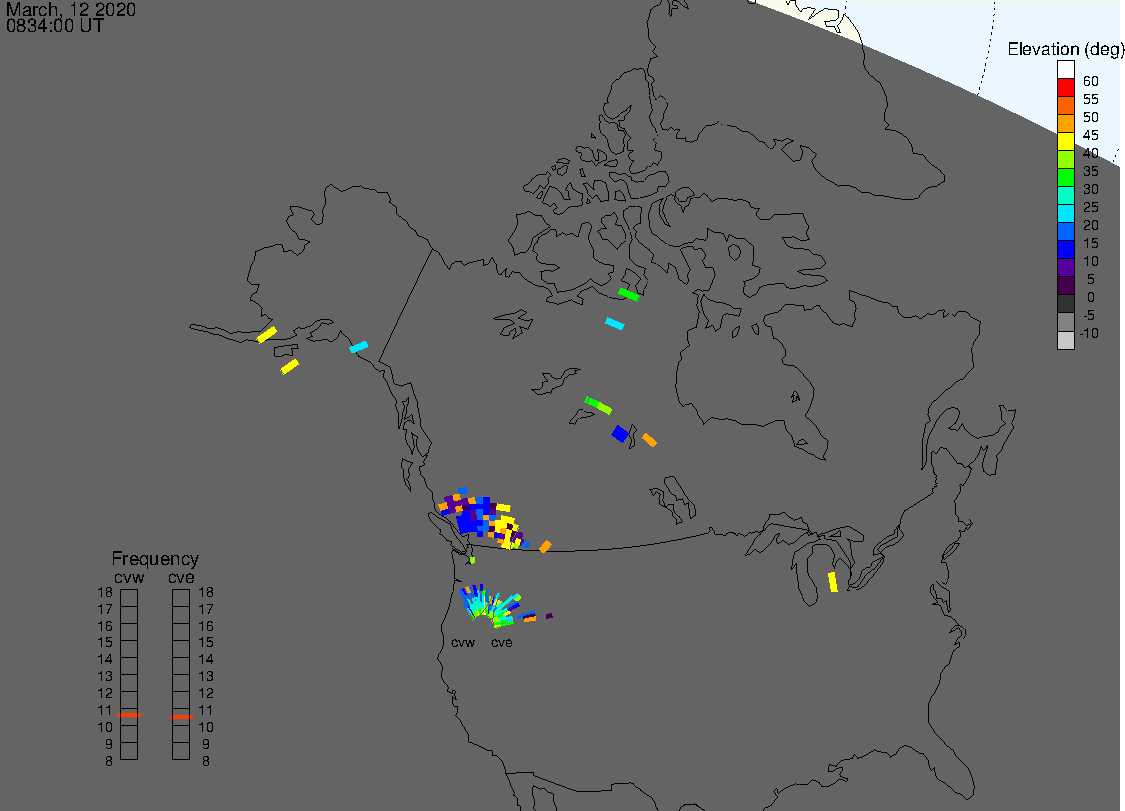Click the top cell of the cvw frequency bar

pyautogui.click(x=129, y=598)
